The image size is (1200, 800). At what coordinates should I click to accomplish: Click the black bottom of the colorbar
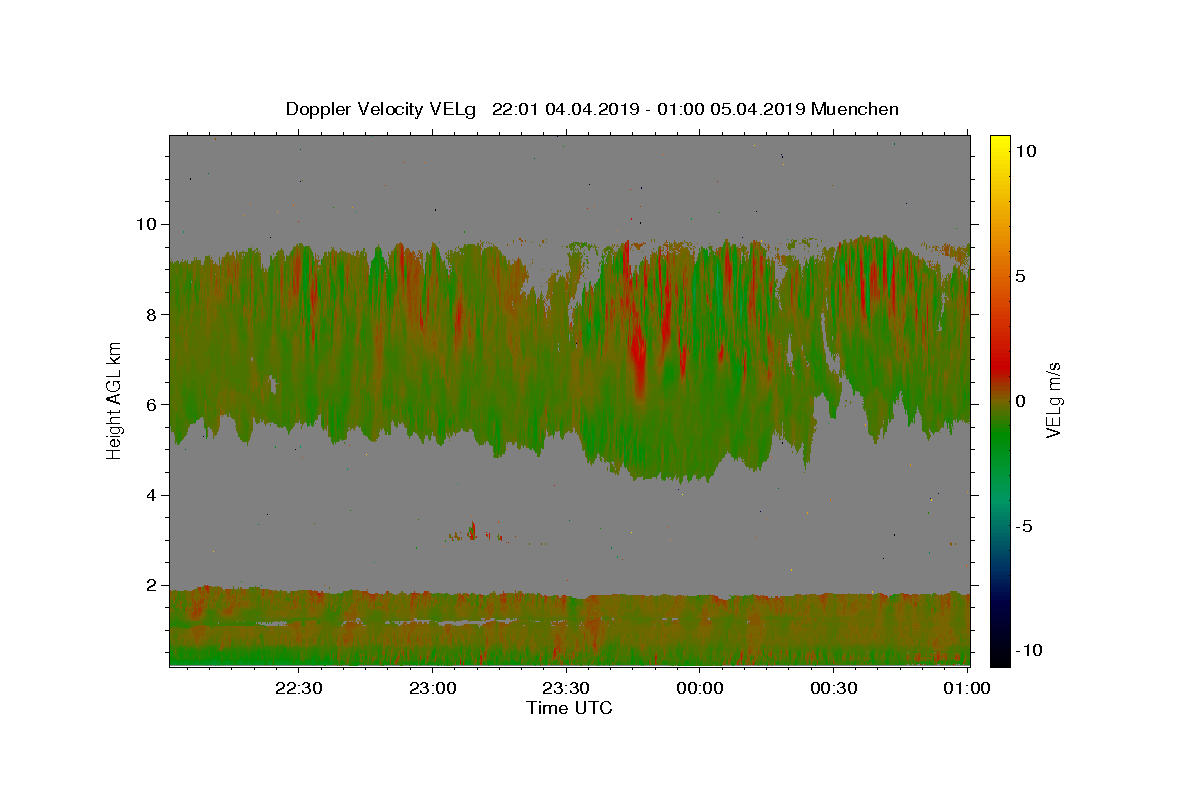(x=1000, y=655)
